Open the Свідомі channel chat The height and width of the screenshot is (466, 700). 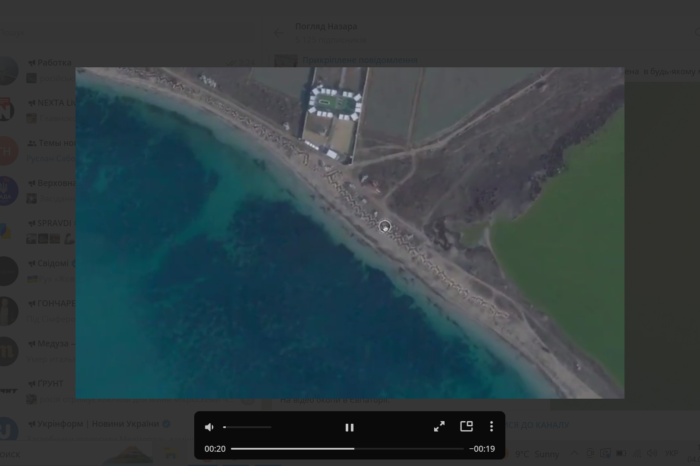click(x=38, y=271)
